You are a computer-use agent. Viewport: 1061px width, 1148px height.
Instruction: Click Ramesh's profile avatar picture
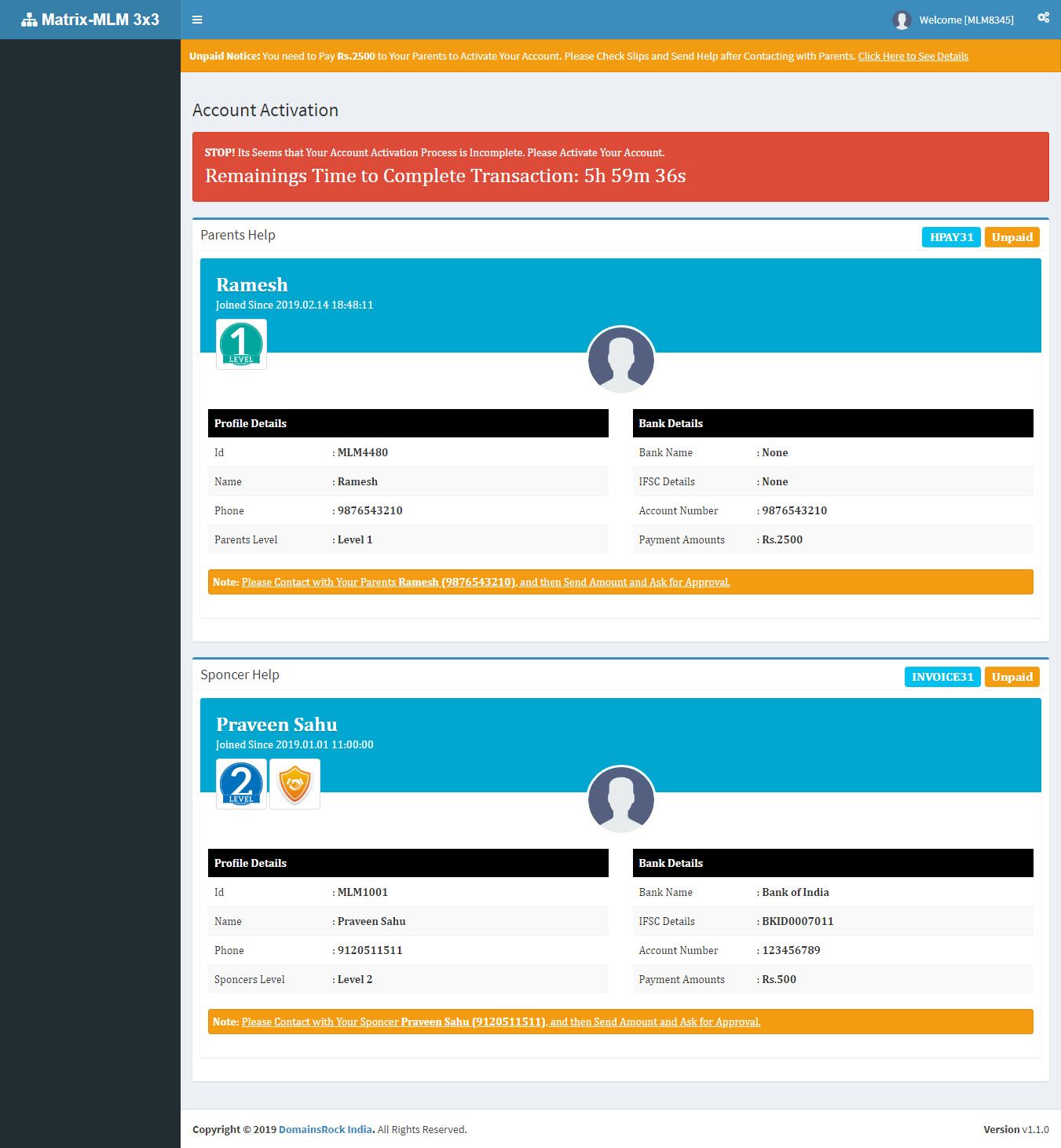click(x=620, y=360)
